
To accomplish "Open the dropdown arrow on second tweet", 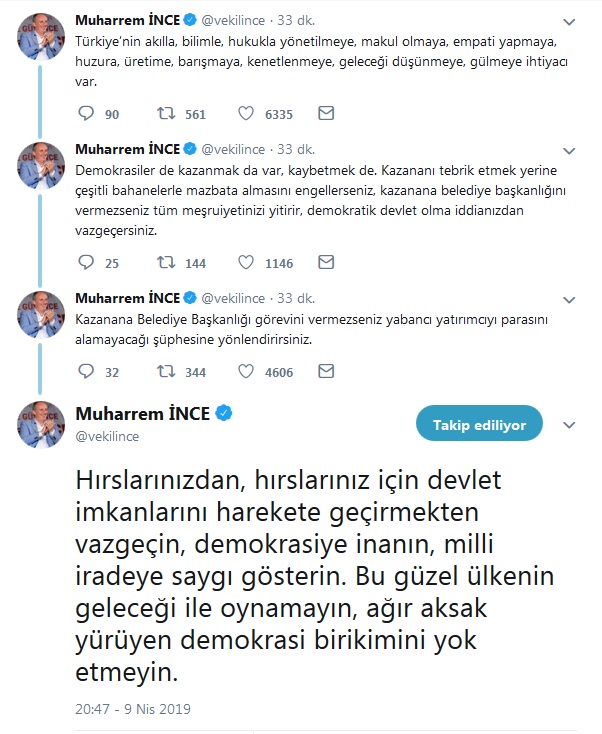I will 570,150.
